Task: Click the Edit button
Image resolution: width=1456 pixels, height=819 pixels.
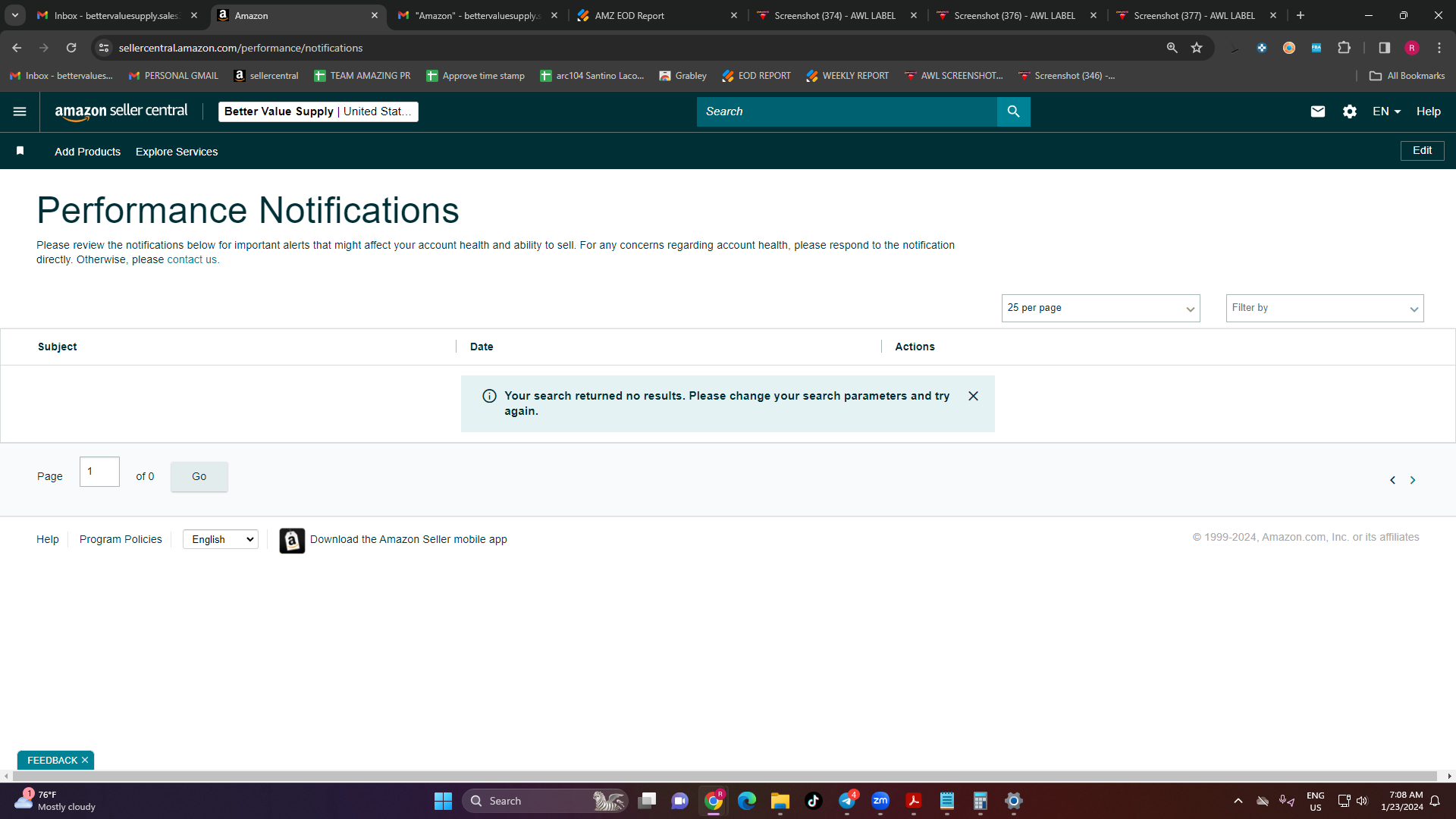Action: pos(1423,151)
